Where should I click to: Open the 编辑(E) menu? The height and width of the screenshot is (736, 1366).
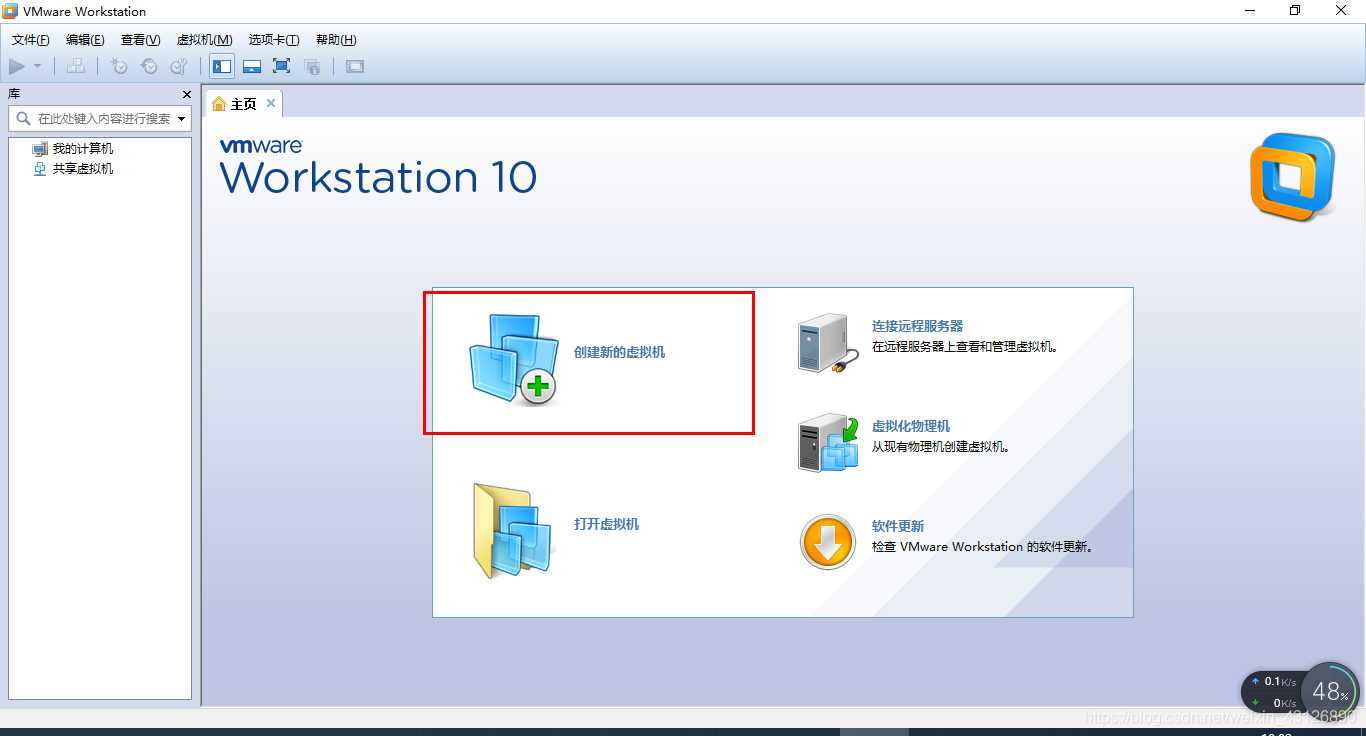pyautogui.click(x=85, y=40)
